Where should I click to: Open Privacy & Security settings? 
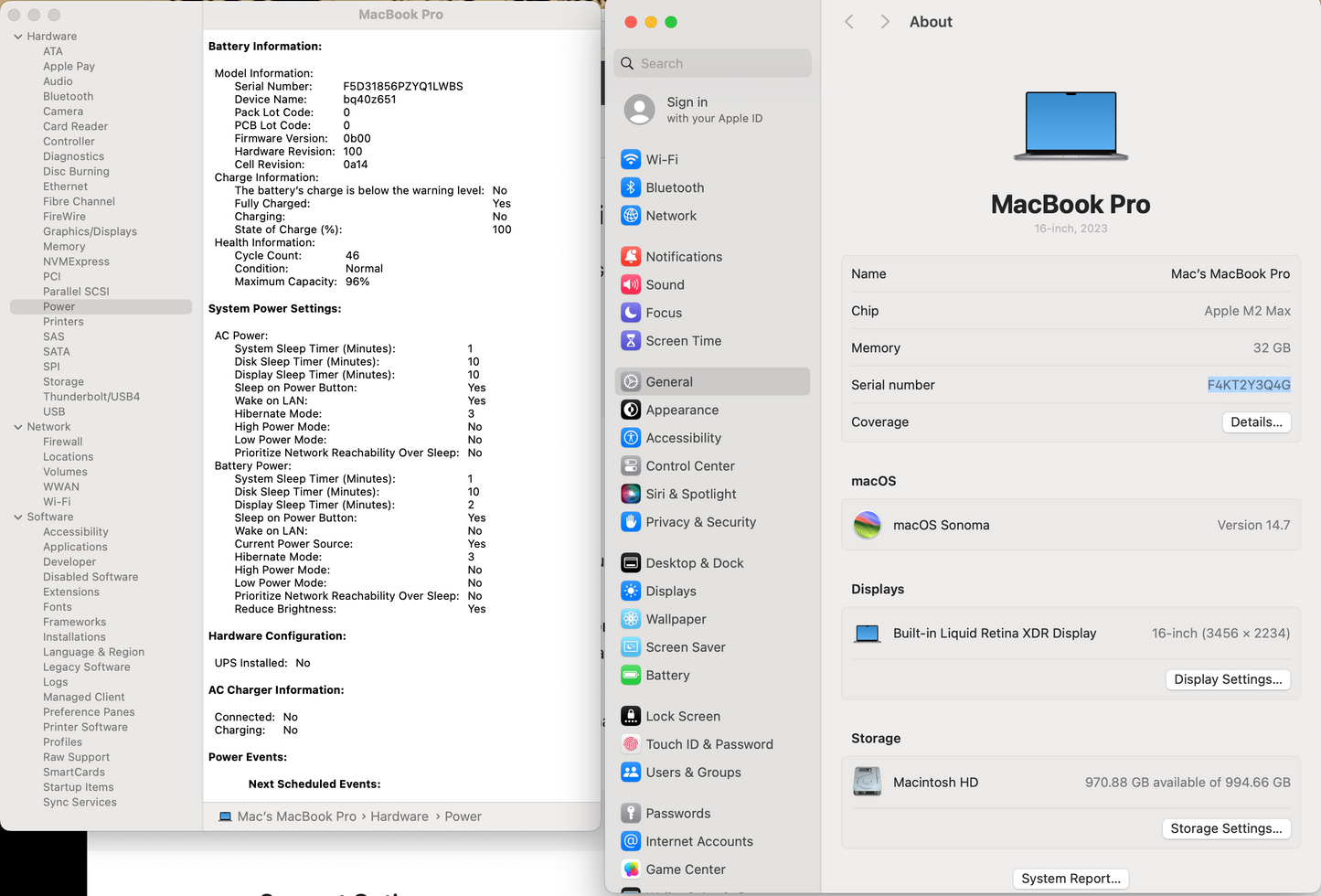[x=700, y=522]
